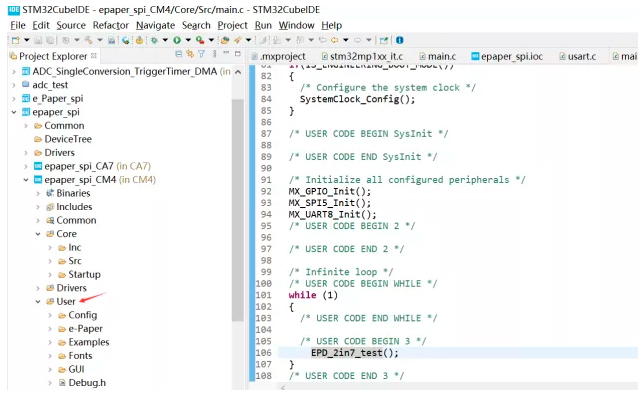
Task: Click the Build hammer icon
Action: point(88,40)
